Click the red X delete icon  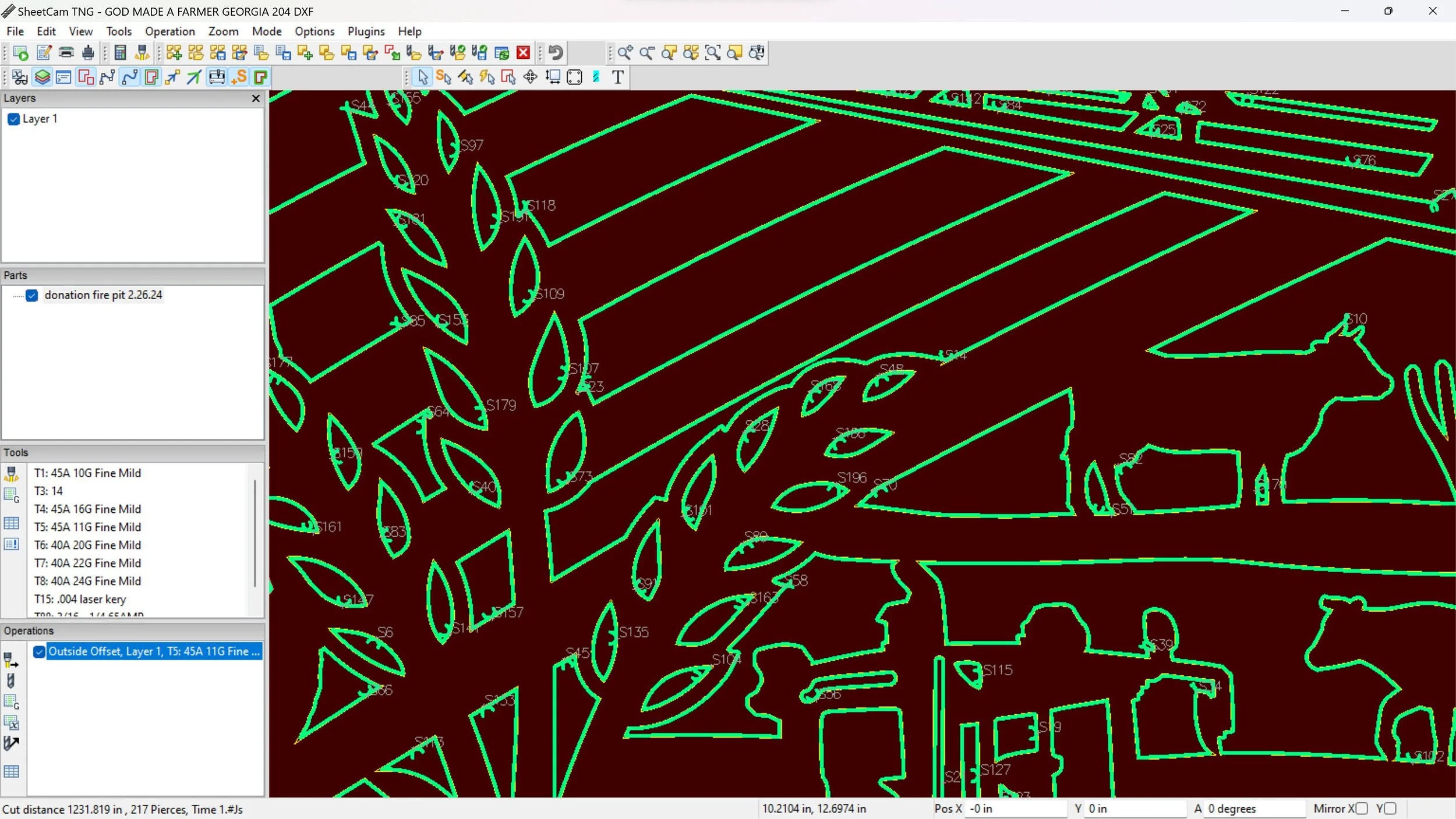coord(523,53)
